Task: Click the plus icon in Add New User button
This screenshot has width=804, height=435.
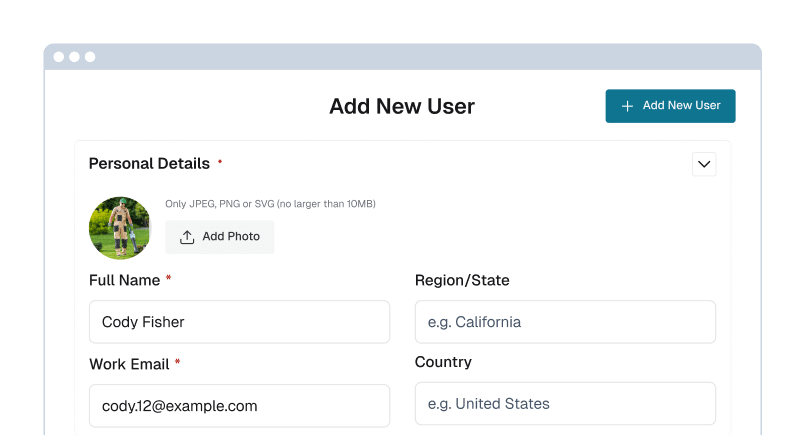Action: pyautogui.click(x=627, y=106)
